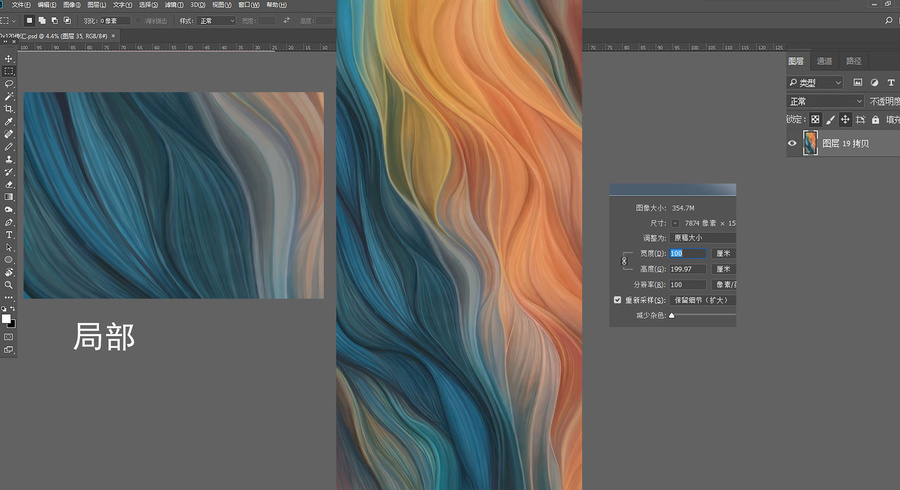This screenshot has height=490, width=900.
Task: Select the Gradient tool
Action: tap(9, 197)
